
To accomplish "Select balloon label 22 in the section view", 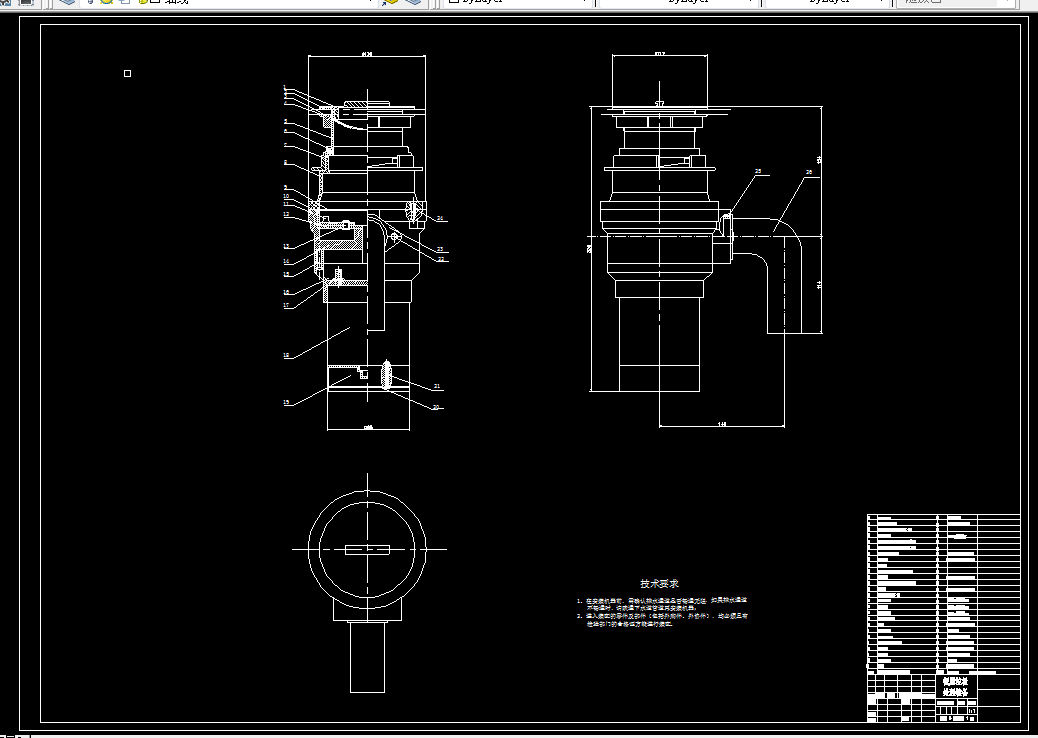I will [x=441, y=259].
